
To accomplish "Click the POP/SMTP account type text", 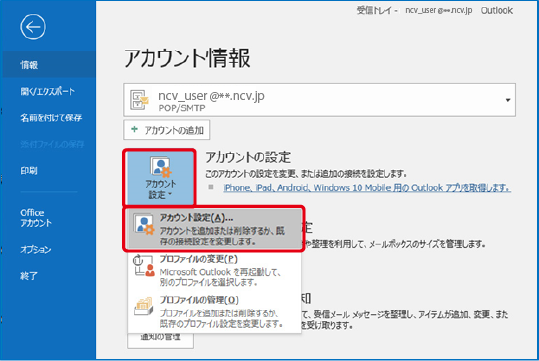I will tap(182, 108).
